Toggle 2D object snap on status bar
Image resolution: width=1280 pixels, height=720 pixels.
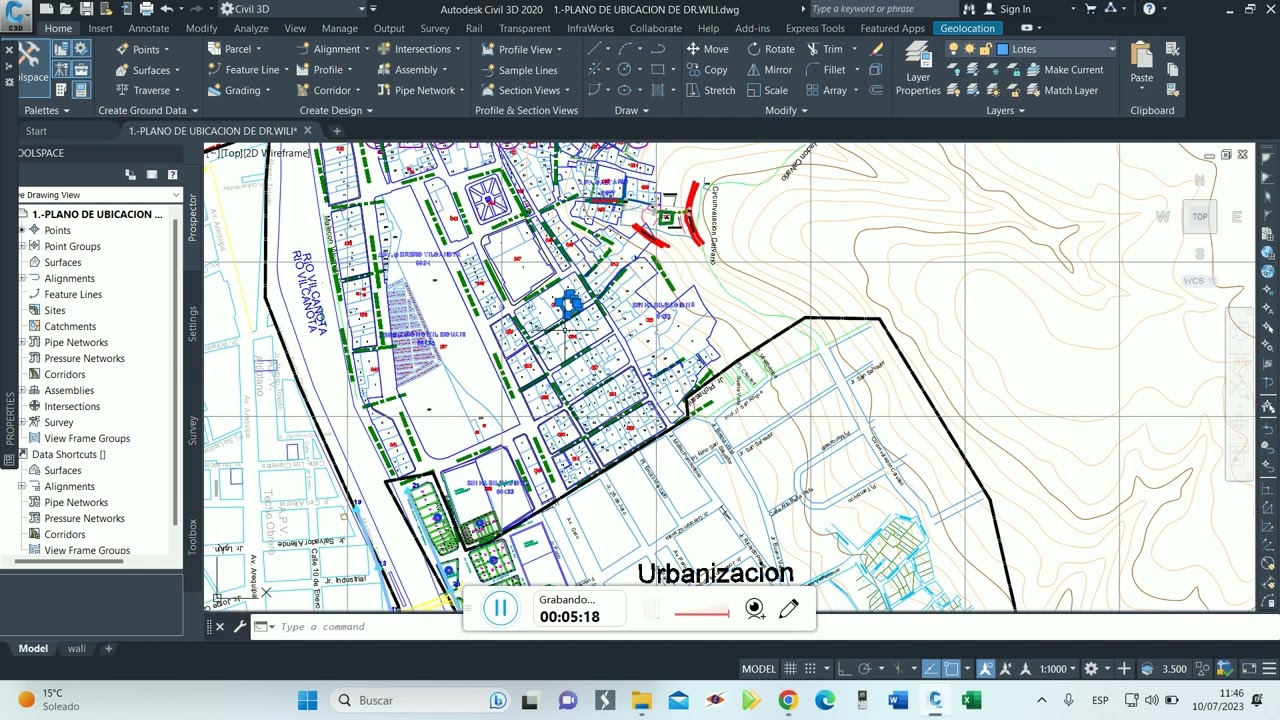(951, 669)
